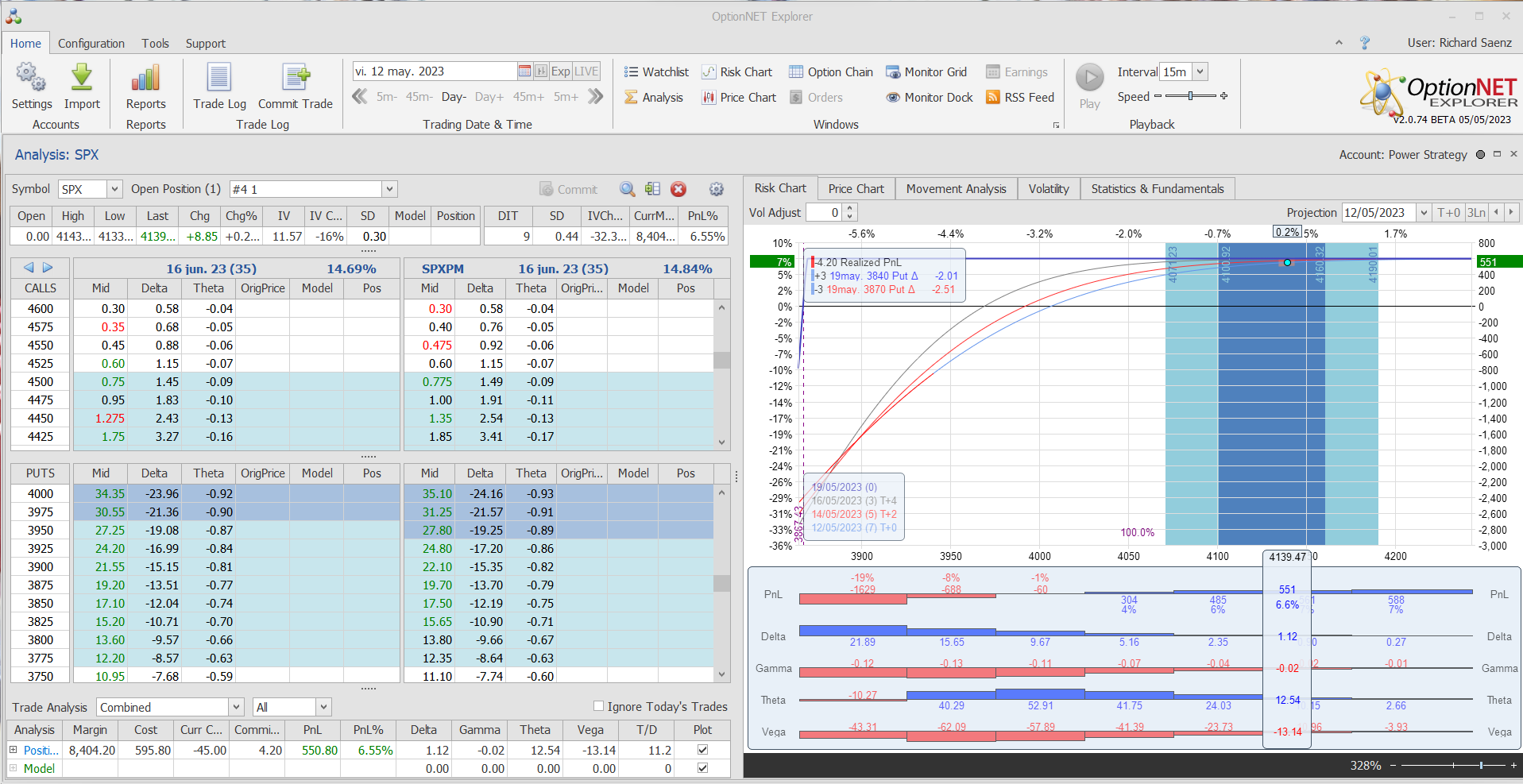1523x784 pixels.
Task: Open the Risk Chart window
Action: 737,72
